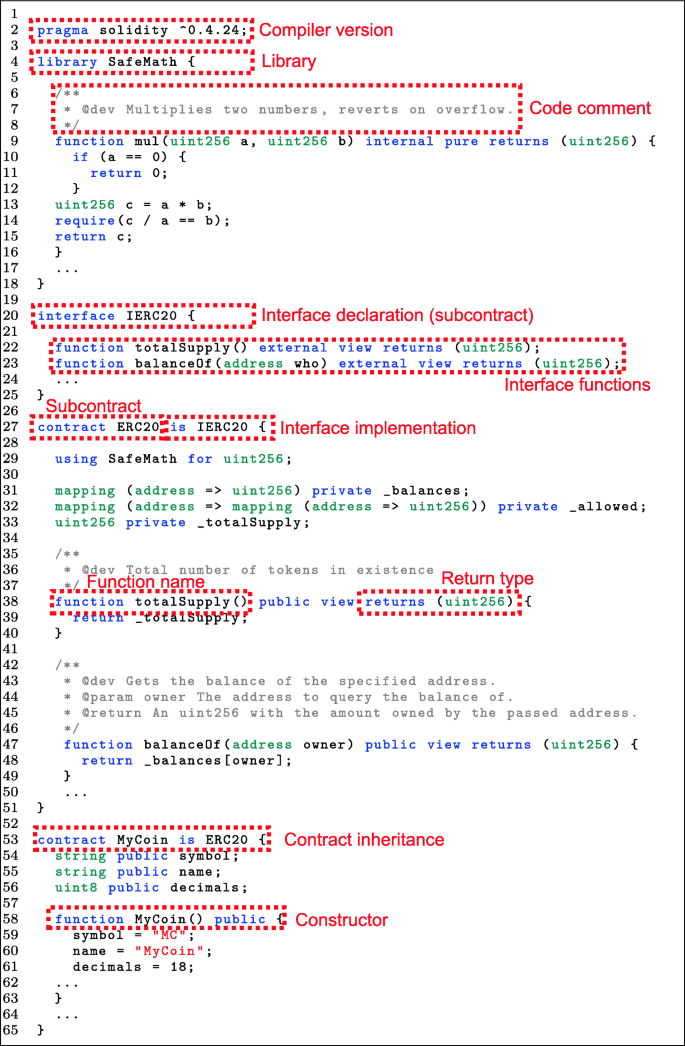This screenshot has width=685, height=1046.
Task: Click the "function mul(uint256 a, uint256 b)" line
Action: [356, 141]
